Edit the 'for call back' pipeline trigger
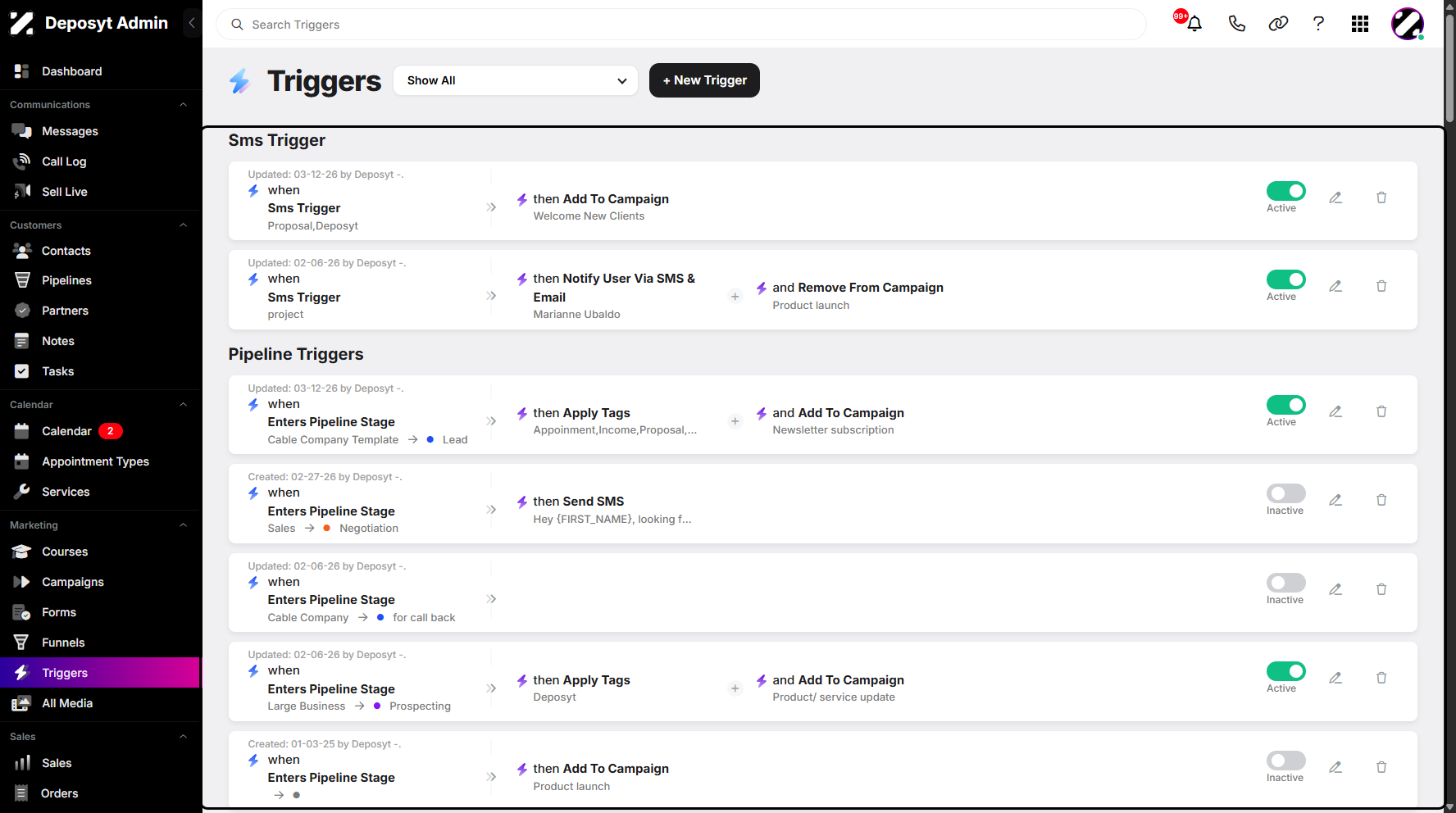Image resolution: width=1456 pixels, height=813 pixels. (x=1335, y=589)
